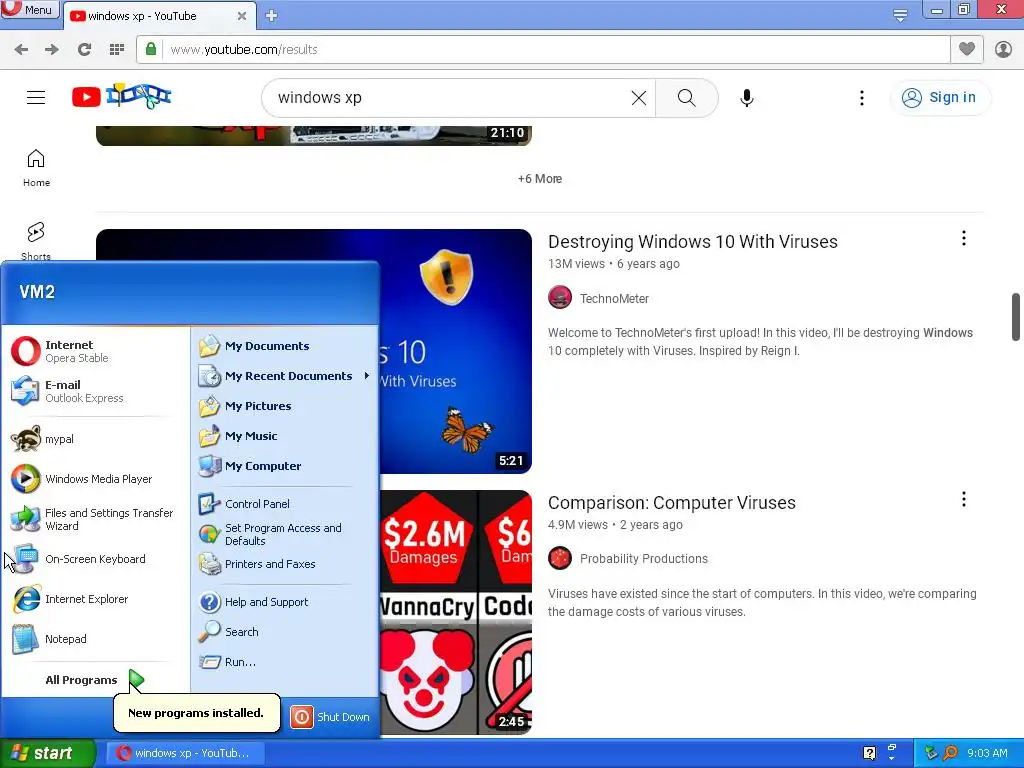Click the green padlock security icon
The image size is (1024, 768).
(x=151, y=49)
